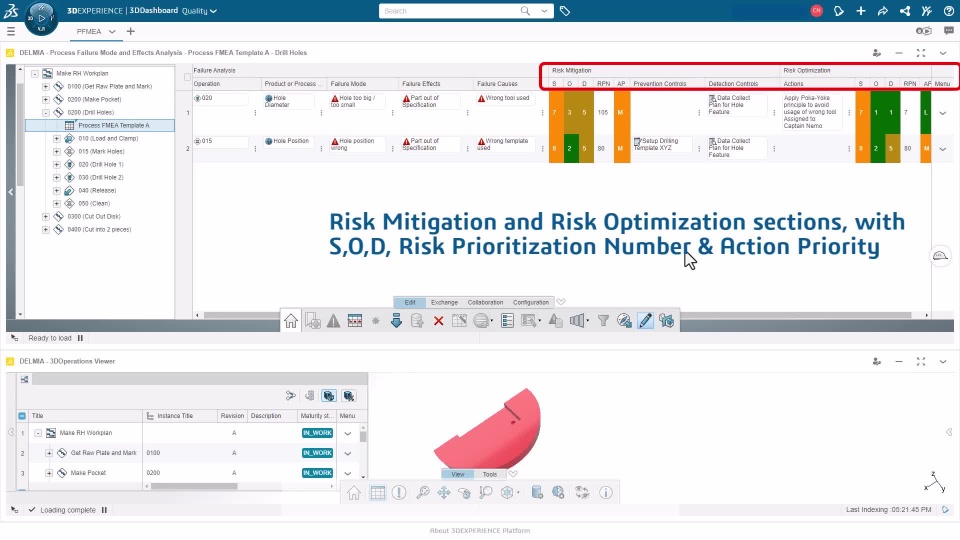
Task: Click the filter funnel icon in PFMEA toolbar
Action: click(603, 321)
